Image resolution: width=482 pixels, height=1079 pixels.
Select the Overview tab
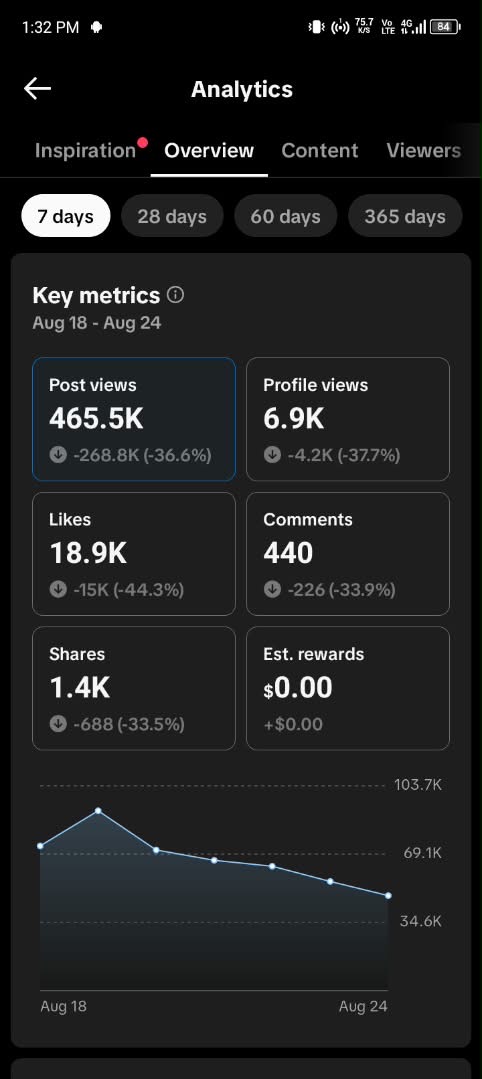pos(209,150)
